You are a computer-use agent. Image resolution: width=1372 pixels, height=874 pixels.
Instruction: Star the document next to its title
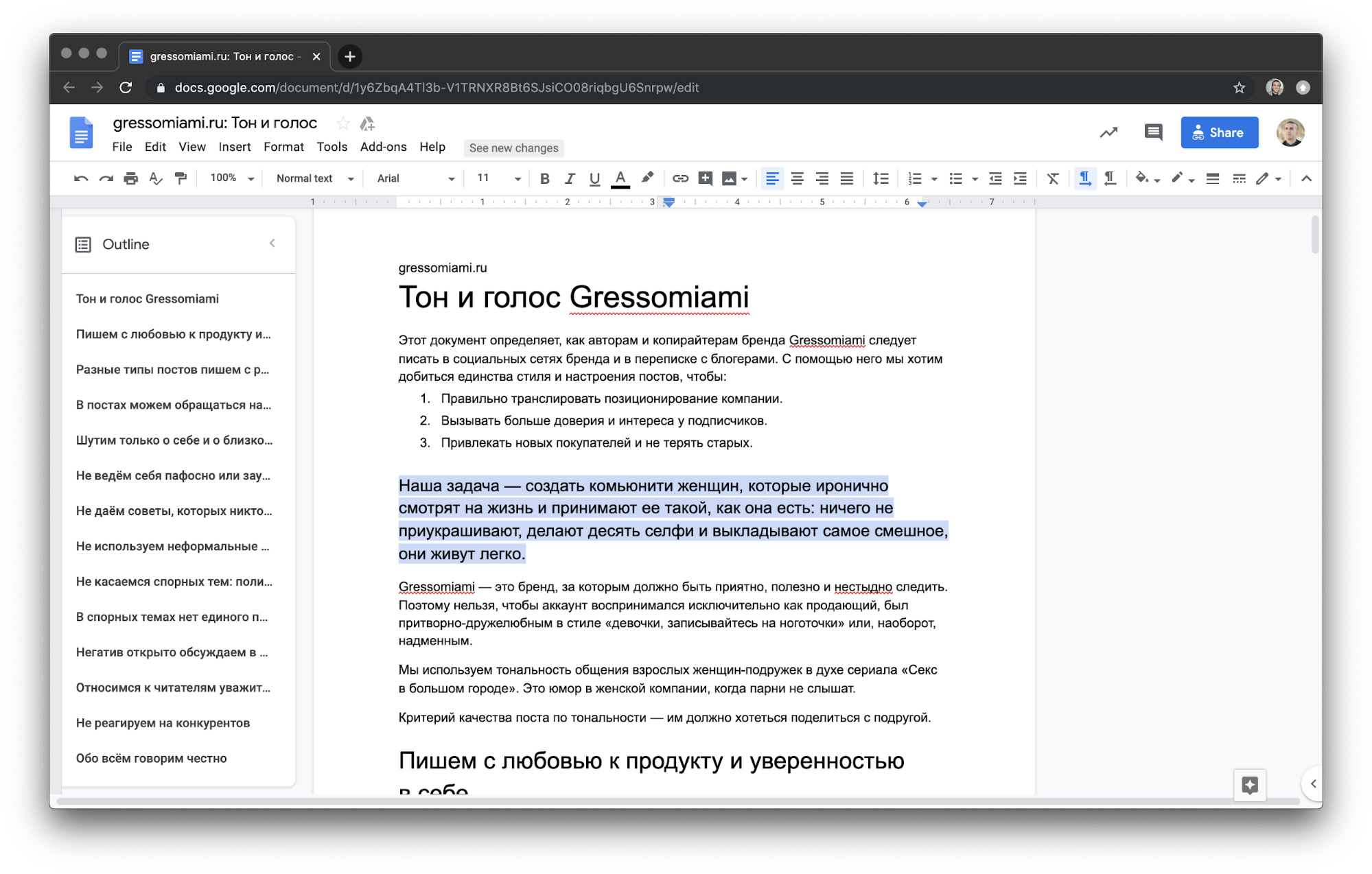(x=342, y=123)
